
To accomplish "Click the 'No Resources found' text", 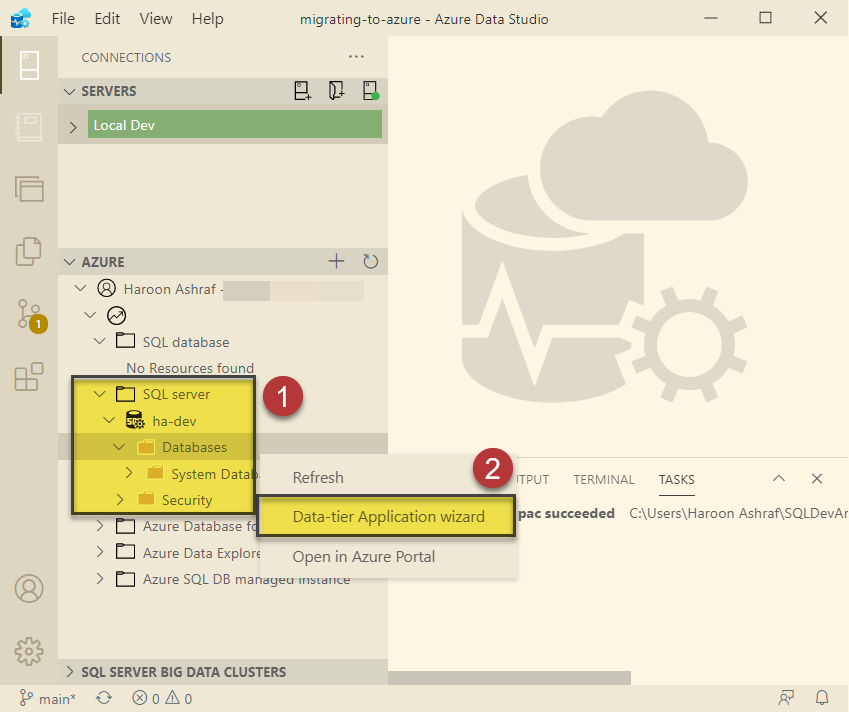I will [190, 368].
